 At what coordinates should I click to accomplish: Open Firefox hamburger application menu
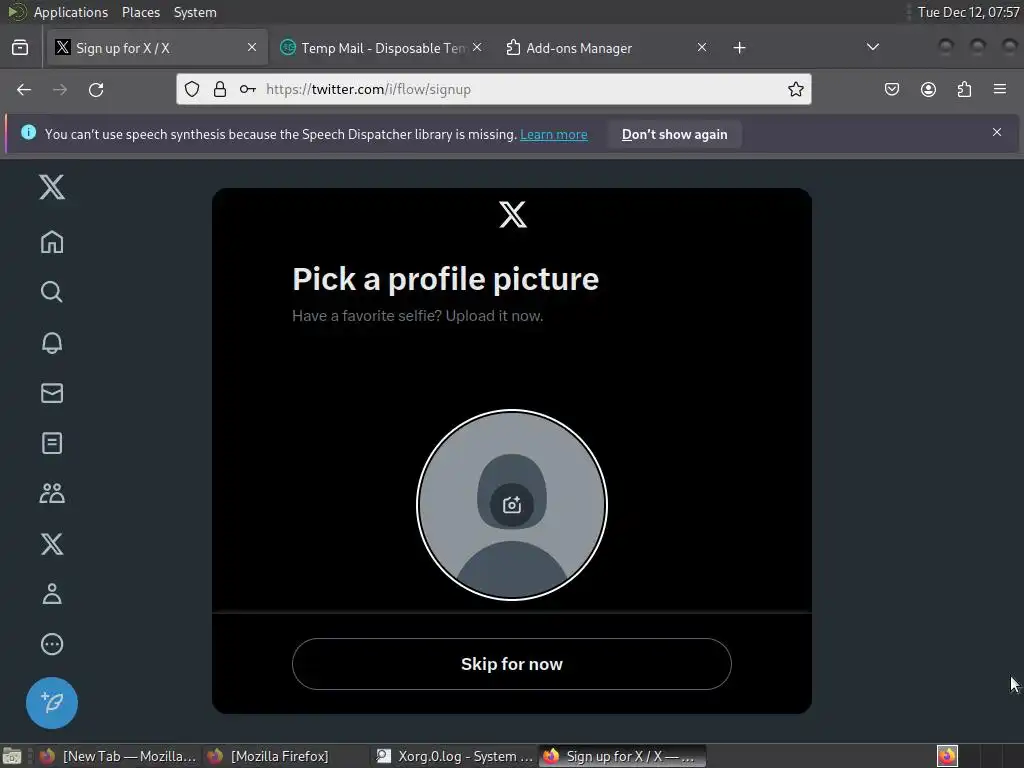(x=1000, y=89)
